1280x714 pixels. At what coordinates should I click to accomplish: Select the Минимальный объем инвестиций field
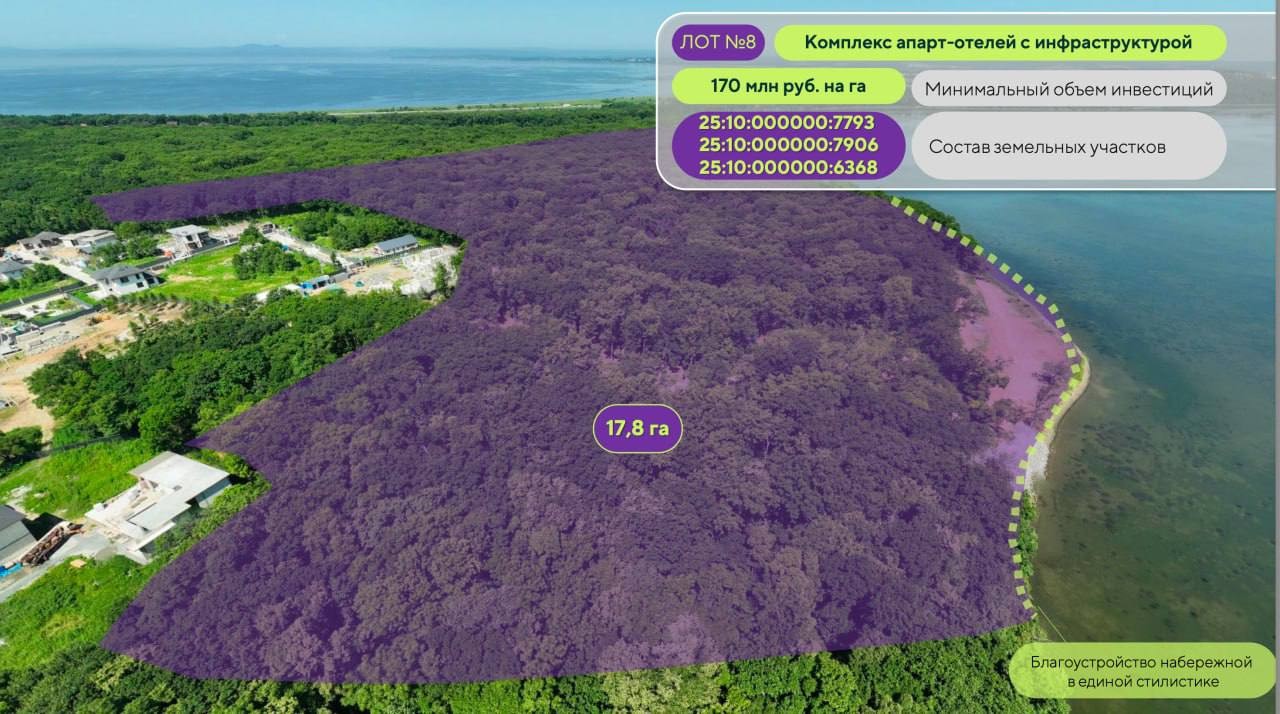tap(1068, 89)
